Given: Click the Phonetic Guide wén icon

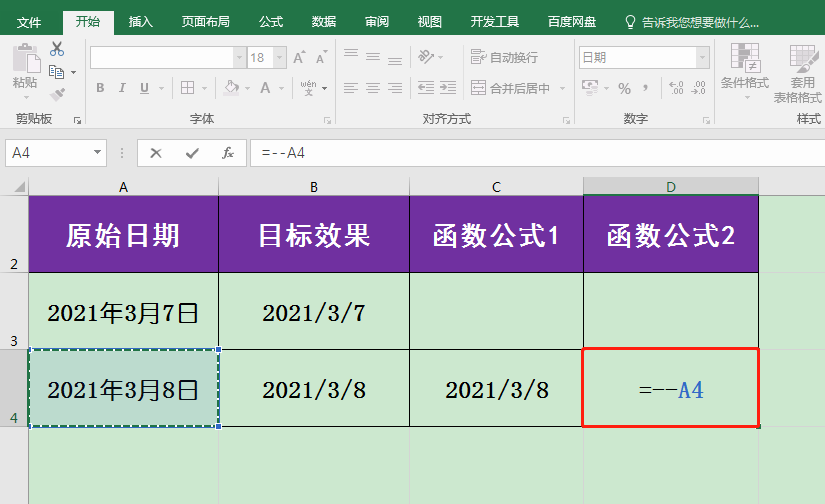Looking at the screenshot, I should tap(309, 88).
